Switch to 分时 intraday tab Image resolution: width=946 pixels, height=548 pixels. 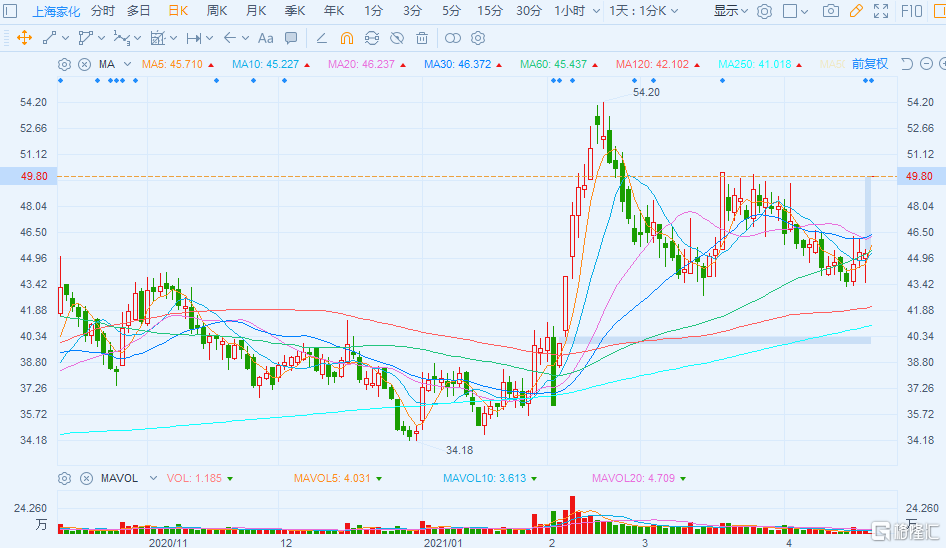coord(103,11)
